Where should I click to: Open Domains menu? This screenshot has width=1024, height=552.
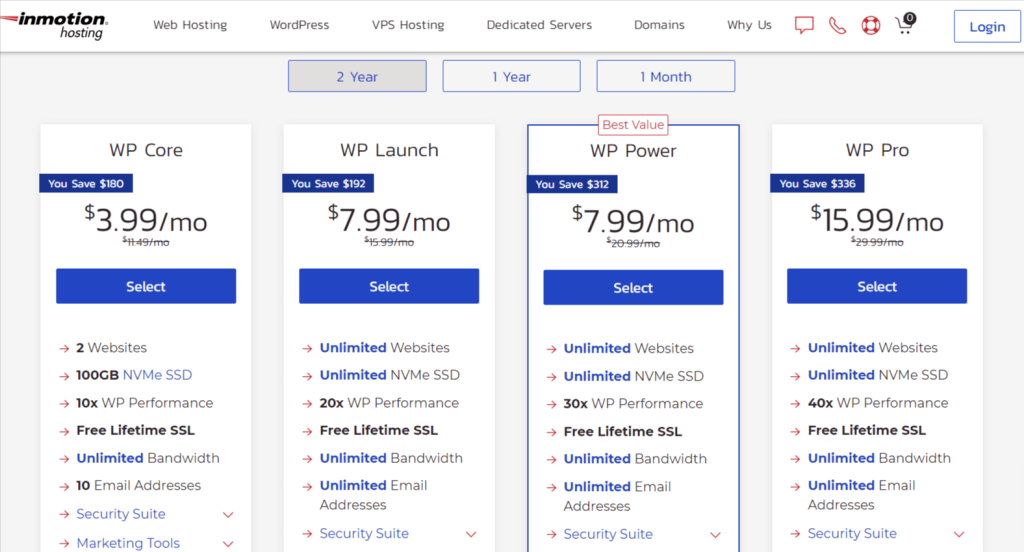click(x=659, y=25)
